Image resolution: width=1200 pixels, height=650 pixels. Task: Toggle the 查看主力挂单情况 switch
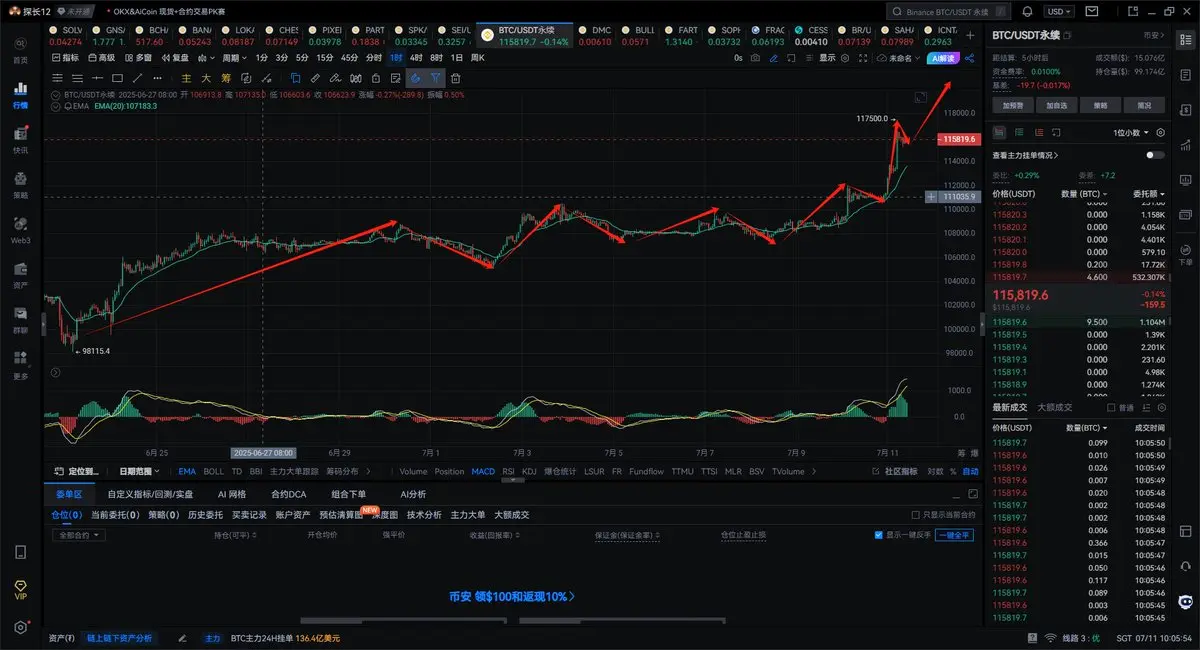click(1155, 155)
